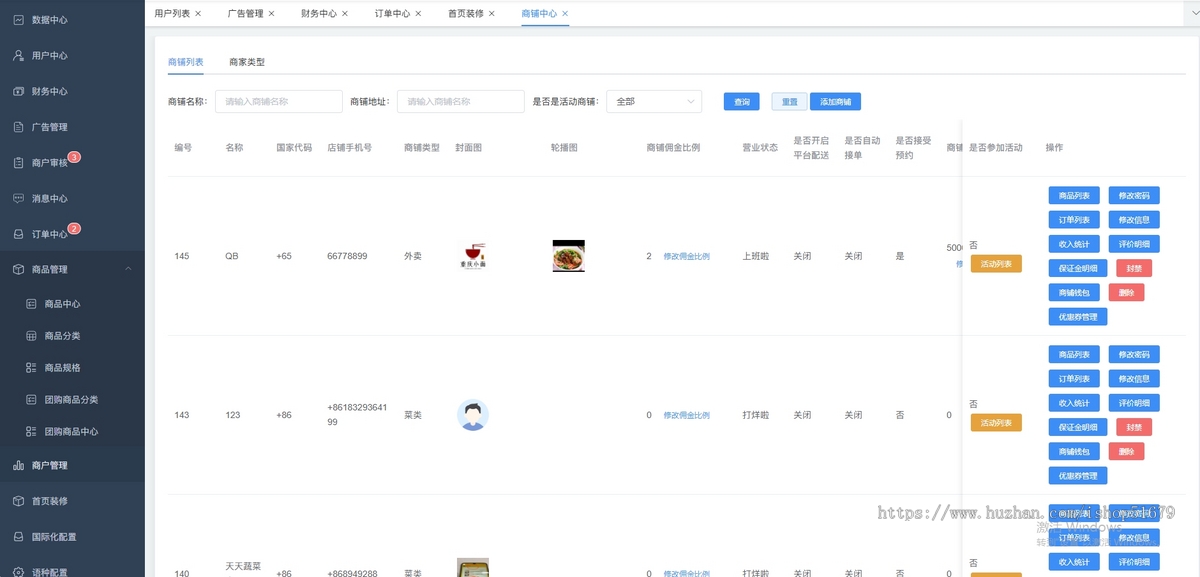Click 订单列表 button for shop QB
The width and height of the screenshot is (1200, 577).
point(1075,220)
